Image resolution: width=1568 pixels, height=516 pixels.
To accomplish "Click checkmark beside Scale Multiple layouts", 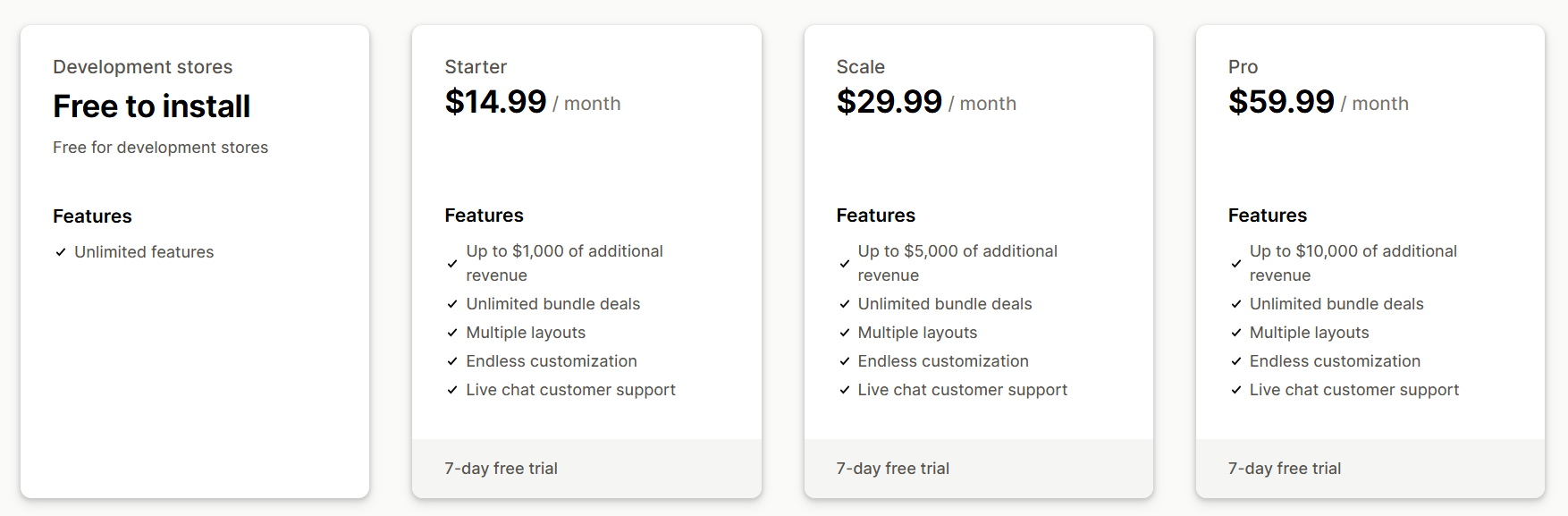I will tap(844, 333).
